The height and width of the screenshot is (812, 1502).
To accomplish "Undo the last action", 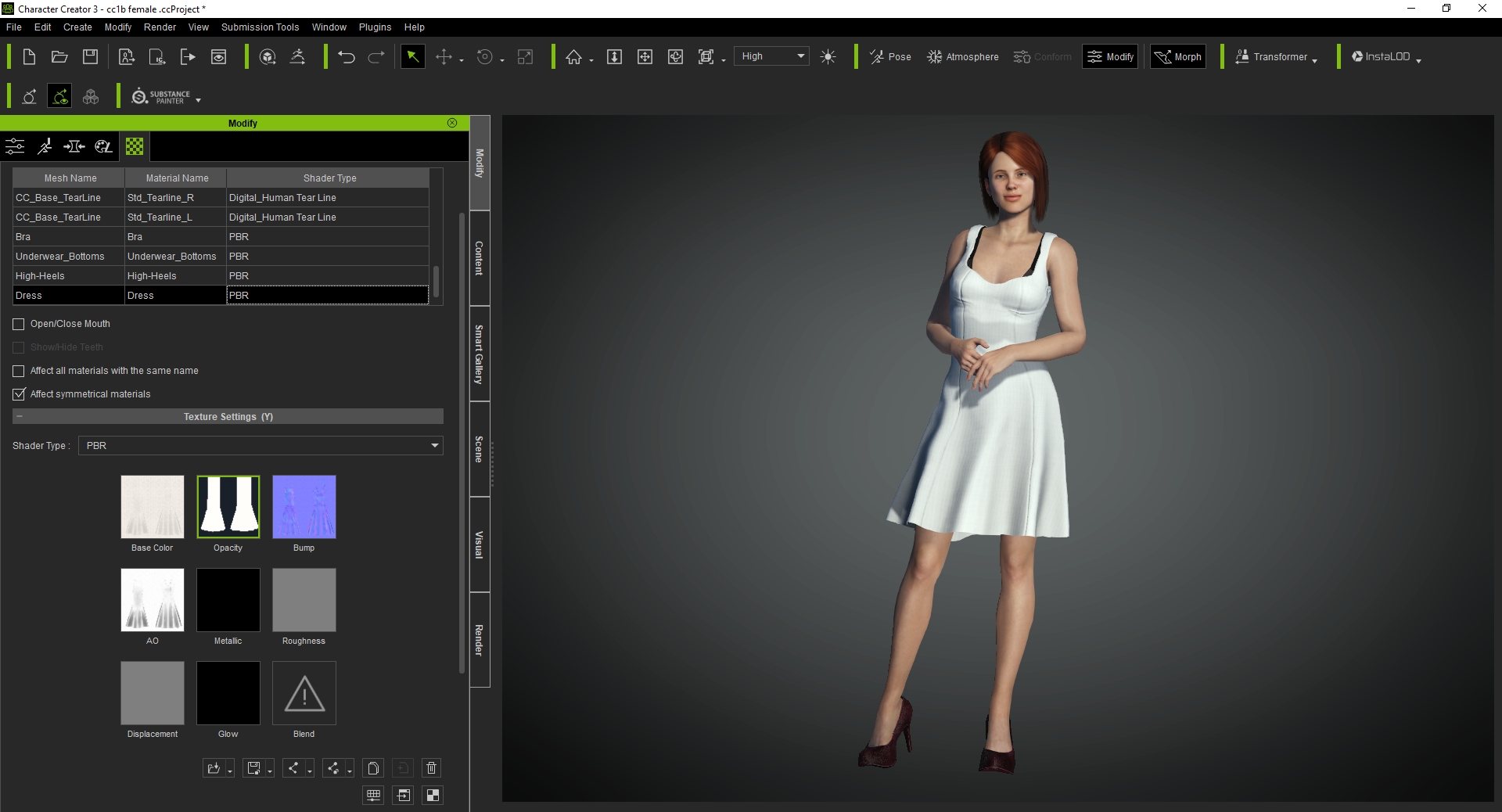I will 346,56.
